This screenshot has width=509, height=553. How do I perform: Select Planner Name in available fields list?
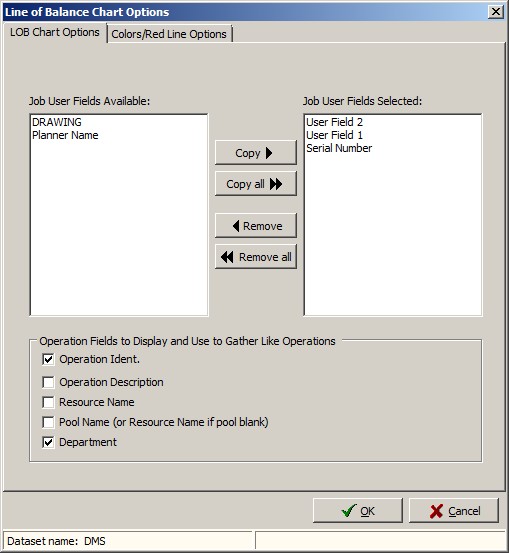tap(65, 135)
